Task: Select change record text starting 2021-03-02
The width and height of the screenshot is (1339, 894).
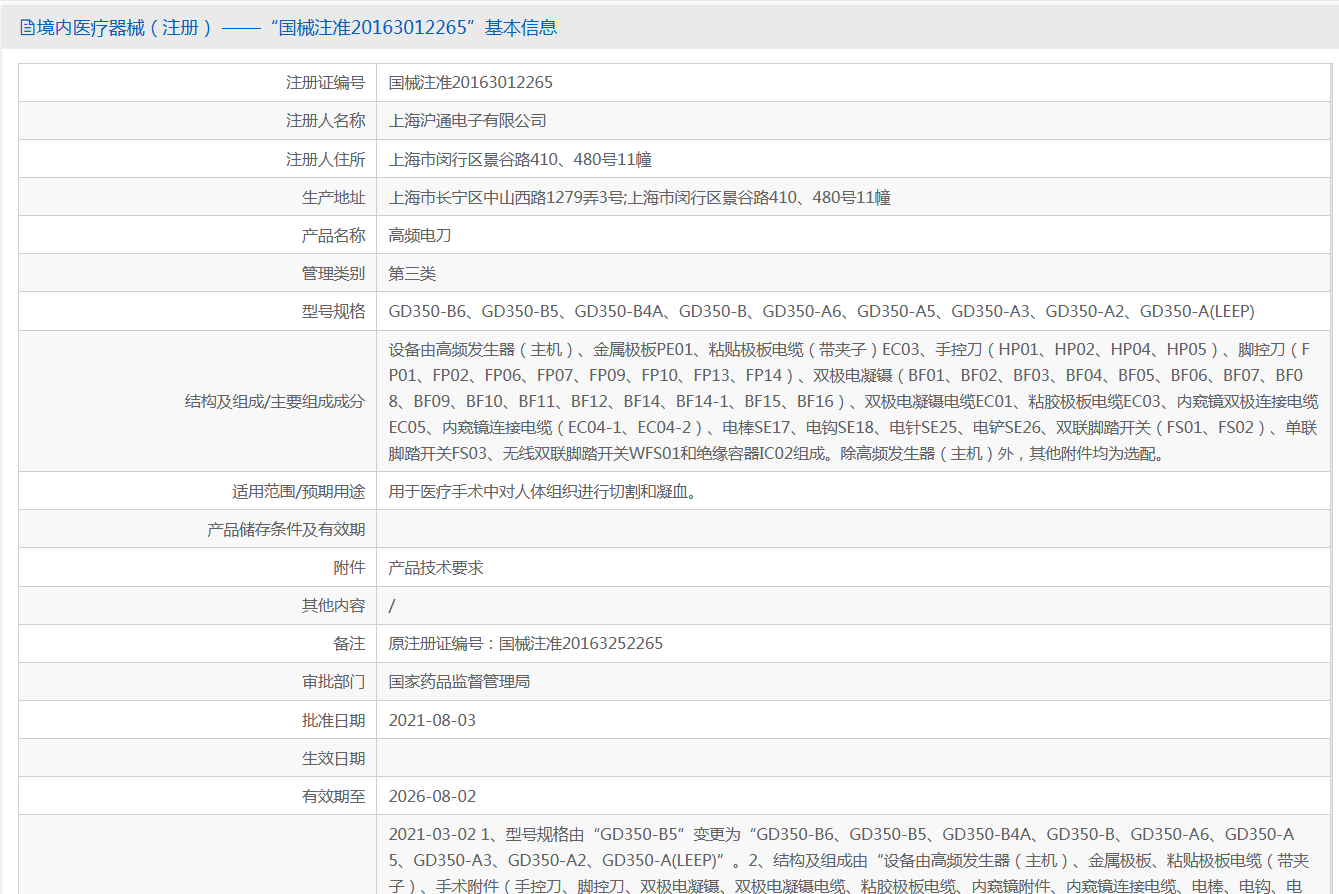Action: [x=851, y=860]
